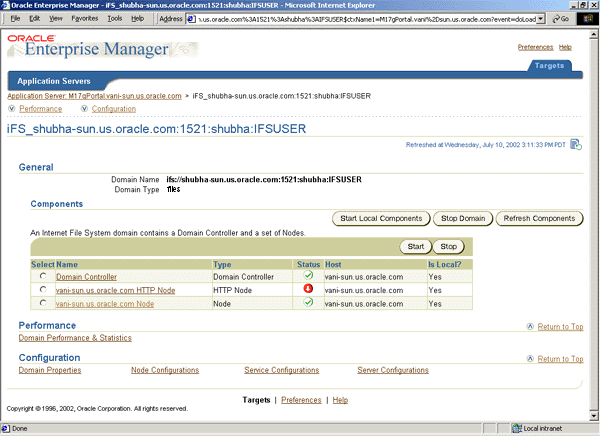Open the vani-sun.us.oracle.com Node link
Screen dimensions: 600x436
tap(105, 304)
